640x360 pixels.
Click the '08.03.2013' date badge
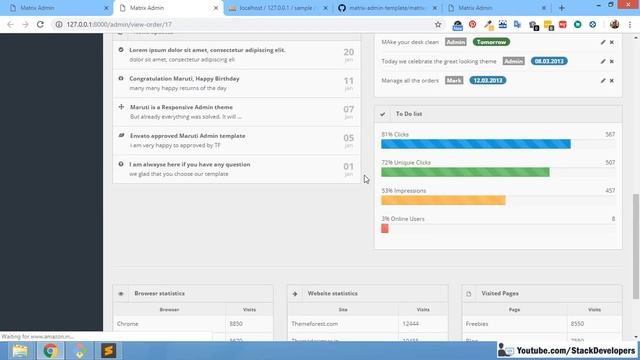pos(549,61)
